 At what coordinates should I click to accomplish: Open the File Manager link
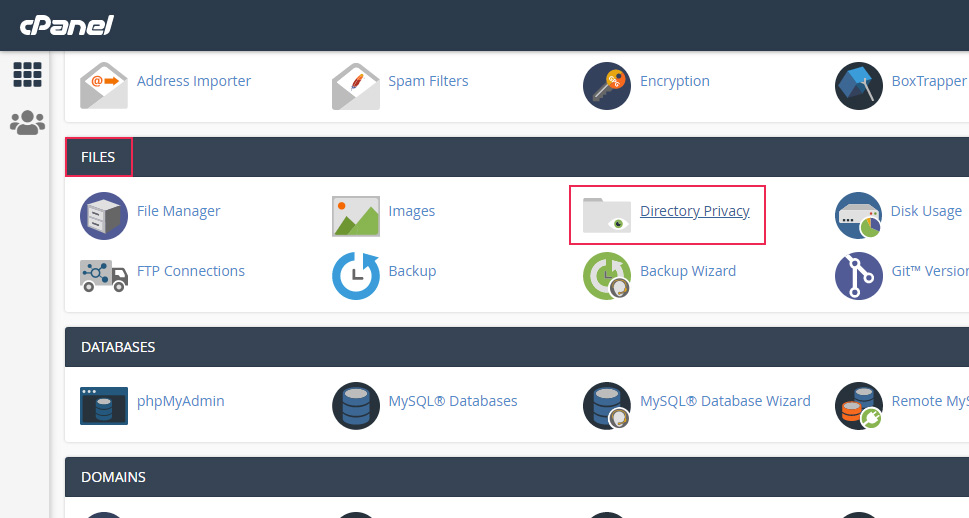click(x=178, y=211)
